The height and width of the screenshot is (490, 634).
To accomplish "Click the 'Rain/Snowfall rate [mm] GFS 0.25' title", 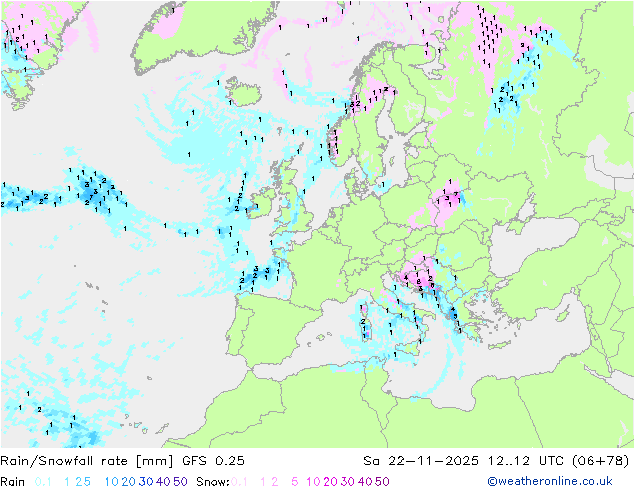I will point(123,461).
